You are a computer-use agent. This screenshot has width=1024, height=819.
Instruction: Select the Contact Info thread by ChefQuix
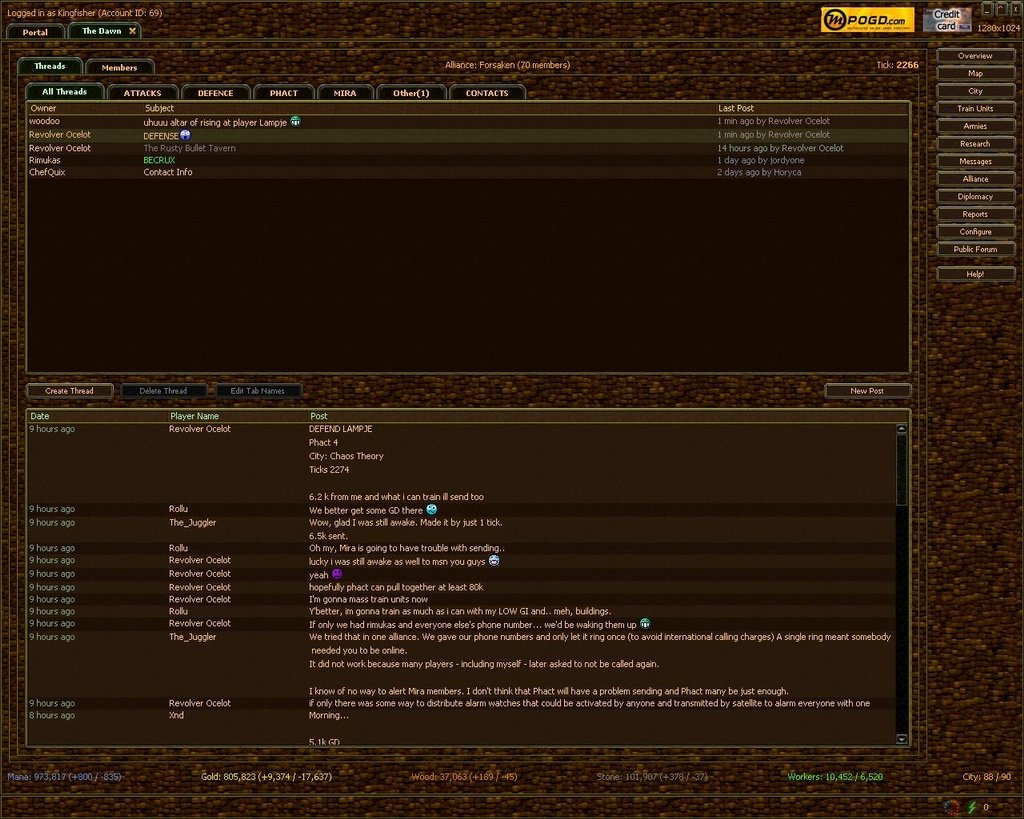[168, 172]
